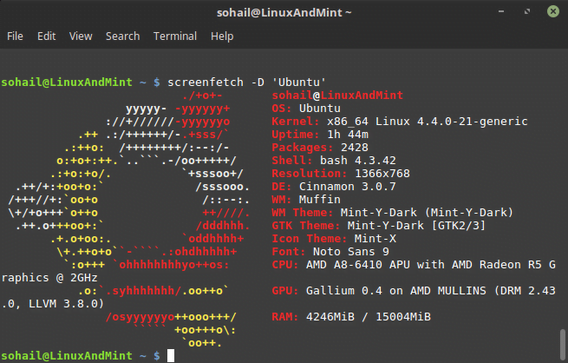Screen dimensions: 568x363
Task: Click the RAM: 4246MiB / 15004MiB line
Action: tap(351, 317)
